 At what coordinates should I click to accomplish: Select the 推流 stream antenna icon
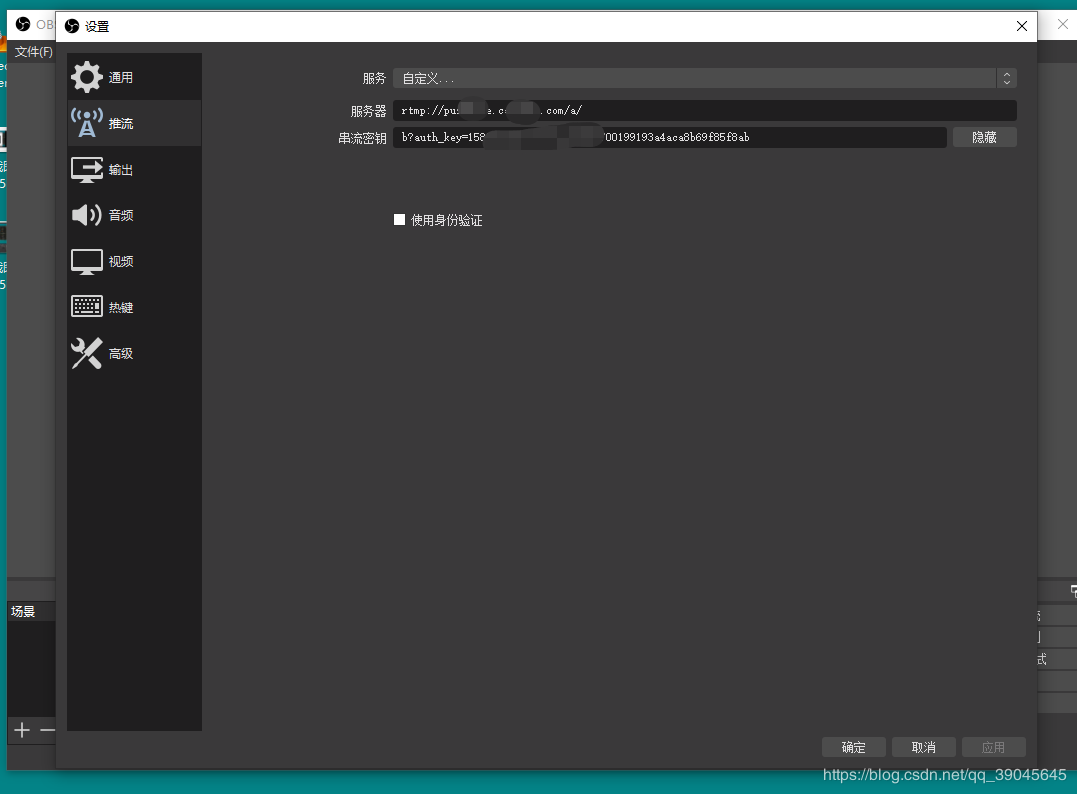pyautogui.click(x=87, y=123)
